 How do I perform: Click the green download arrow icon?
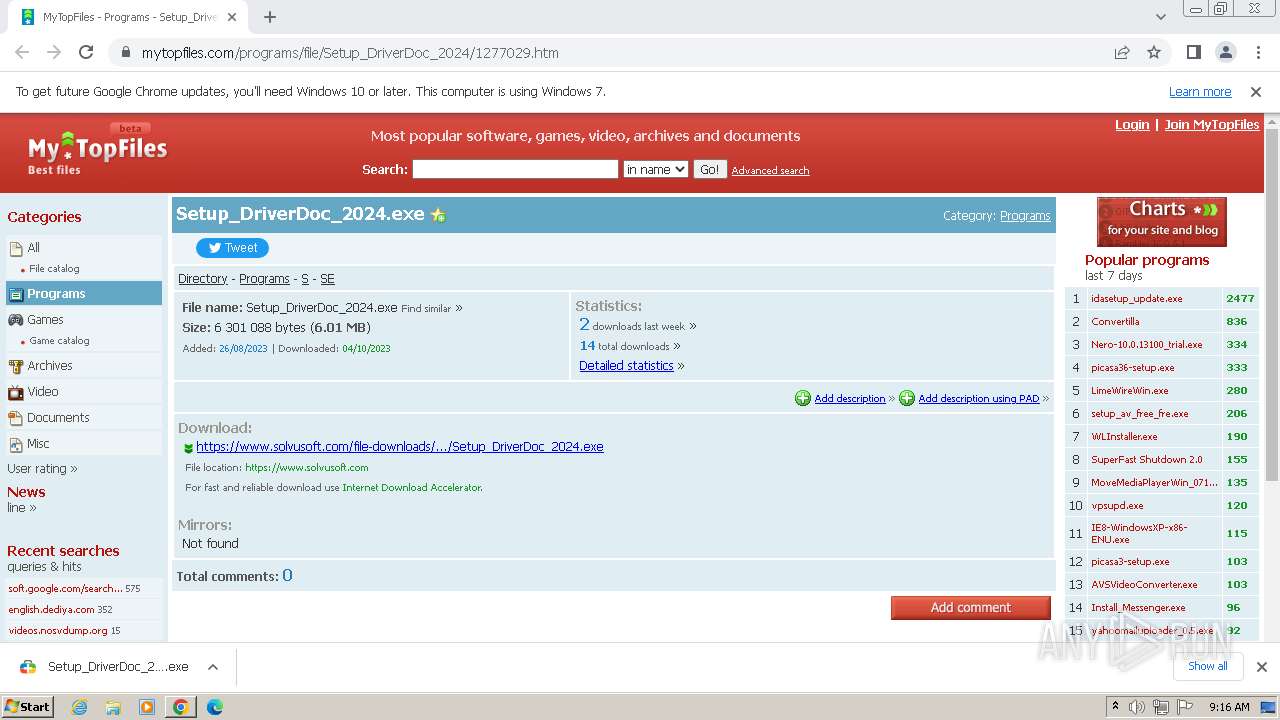pos(188,448)
